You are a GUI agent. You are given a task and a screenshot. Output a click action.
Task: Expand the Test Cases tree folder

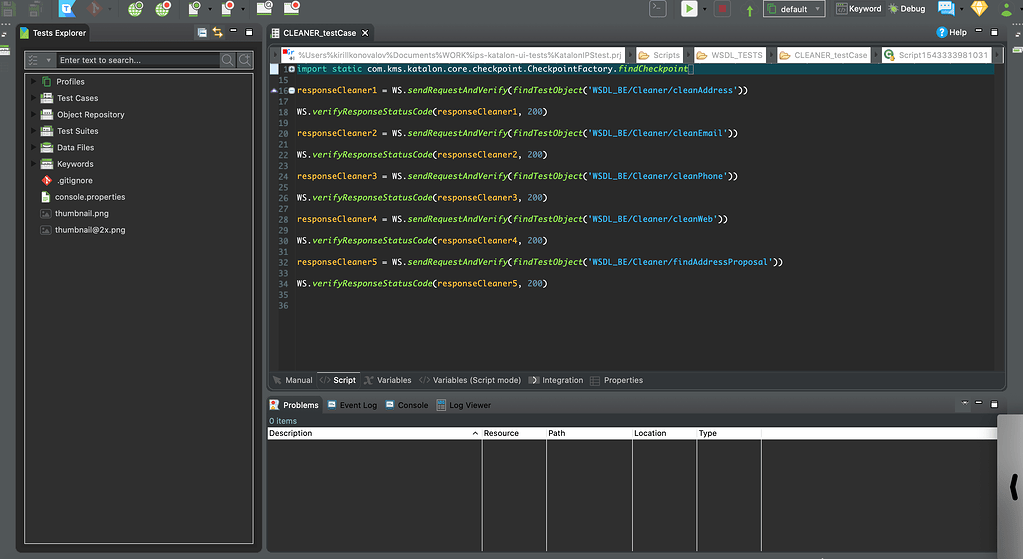(34, 98)
